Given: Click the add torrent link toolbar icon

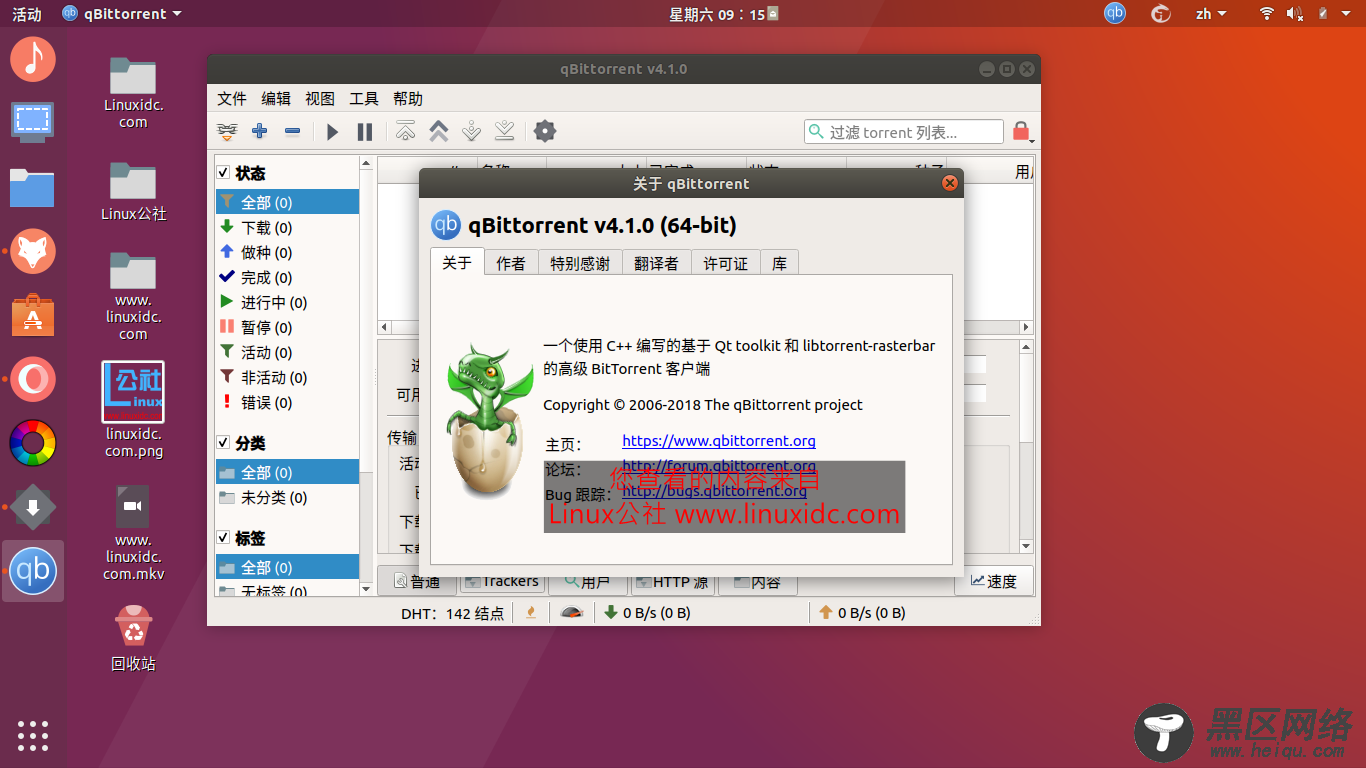Looking at the screenshot, I should pos(228,131).
